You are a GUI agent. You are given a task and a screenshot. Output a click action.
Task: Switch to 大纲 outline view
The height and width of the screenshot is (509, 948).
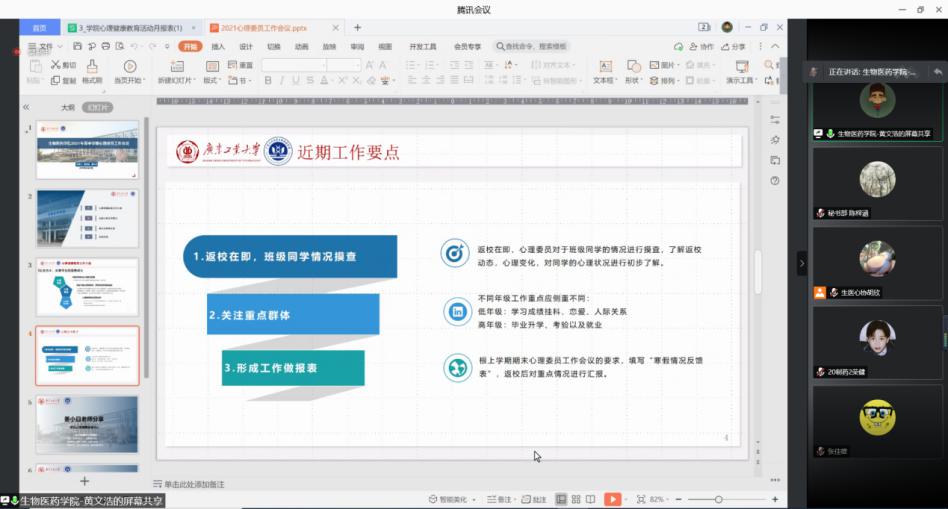click(68, 107)
